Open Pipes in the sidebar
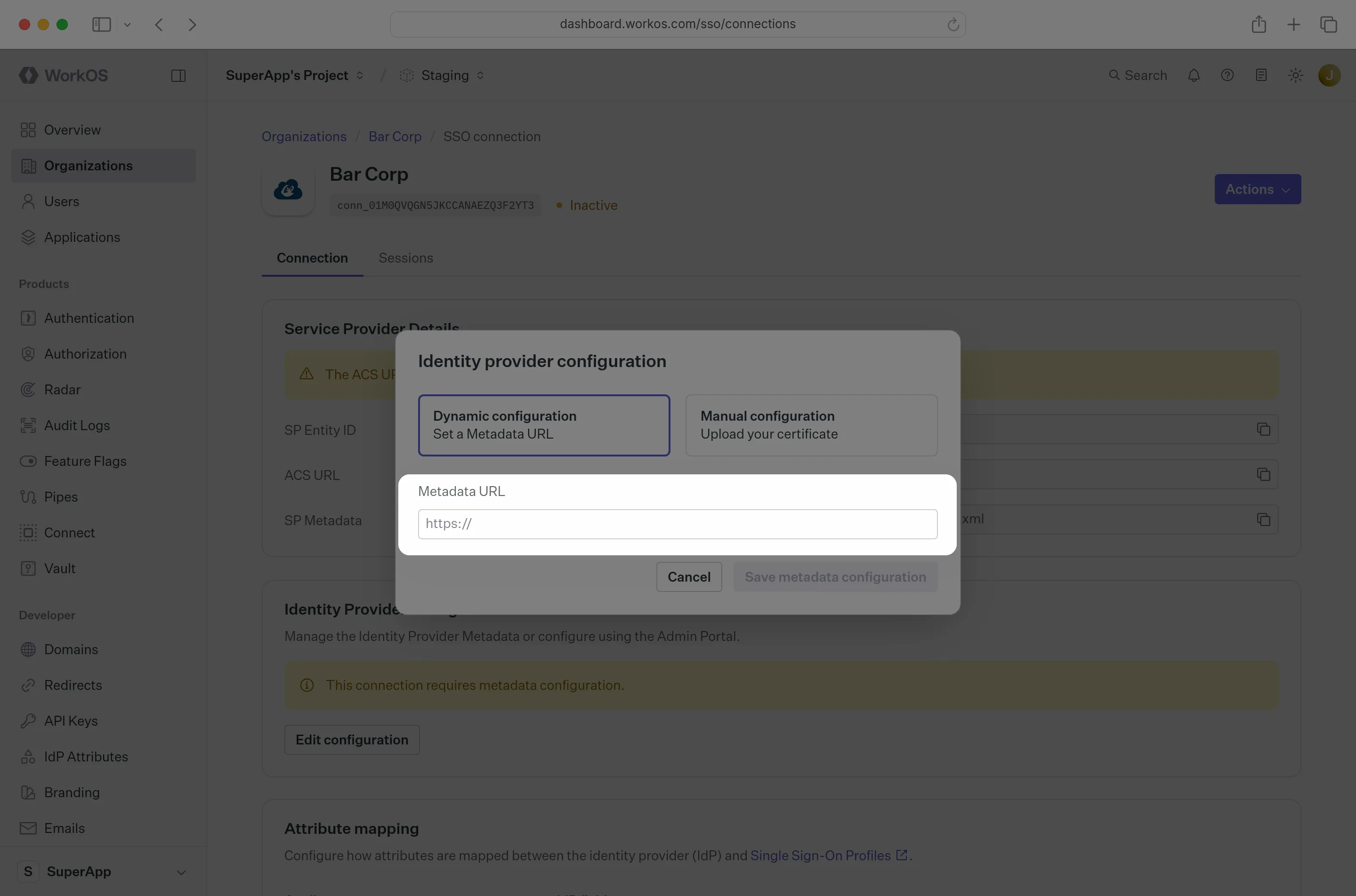Screen dimensions: 1356x896 104,497
